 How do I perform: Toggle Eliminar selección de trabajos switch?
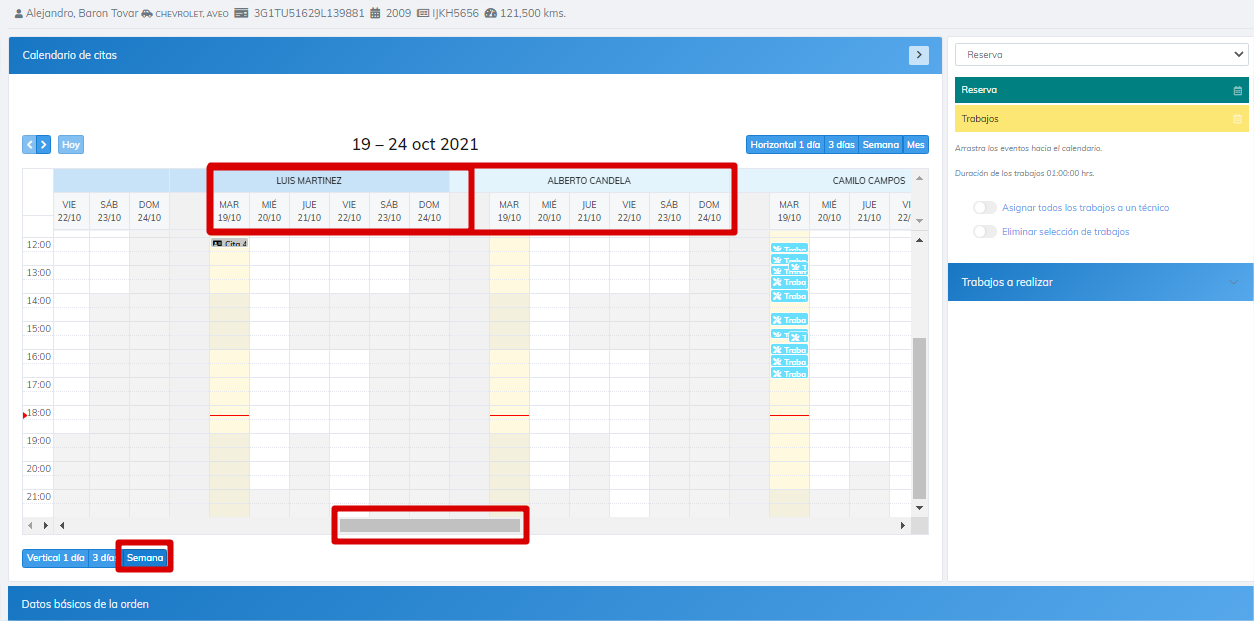985,232
